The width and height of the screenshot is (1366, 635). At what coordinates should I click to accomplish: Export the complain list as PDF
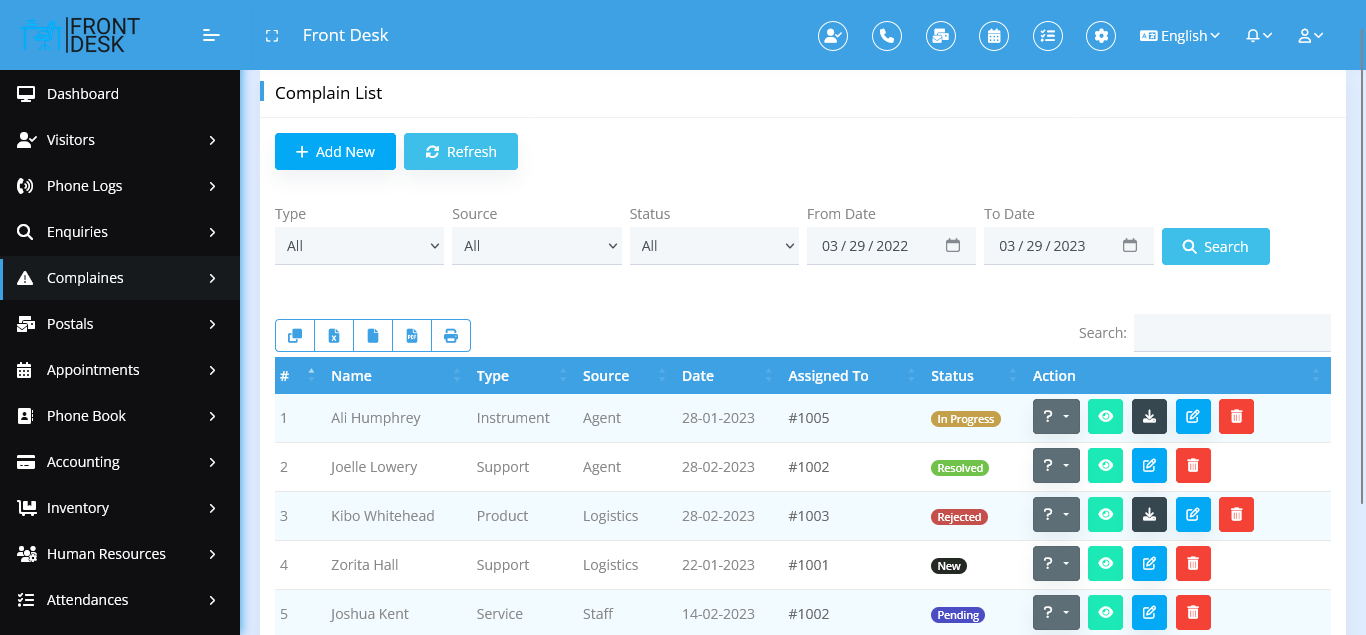click(x=411, y=336)
